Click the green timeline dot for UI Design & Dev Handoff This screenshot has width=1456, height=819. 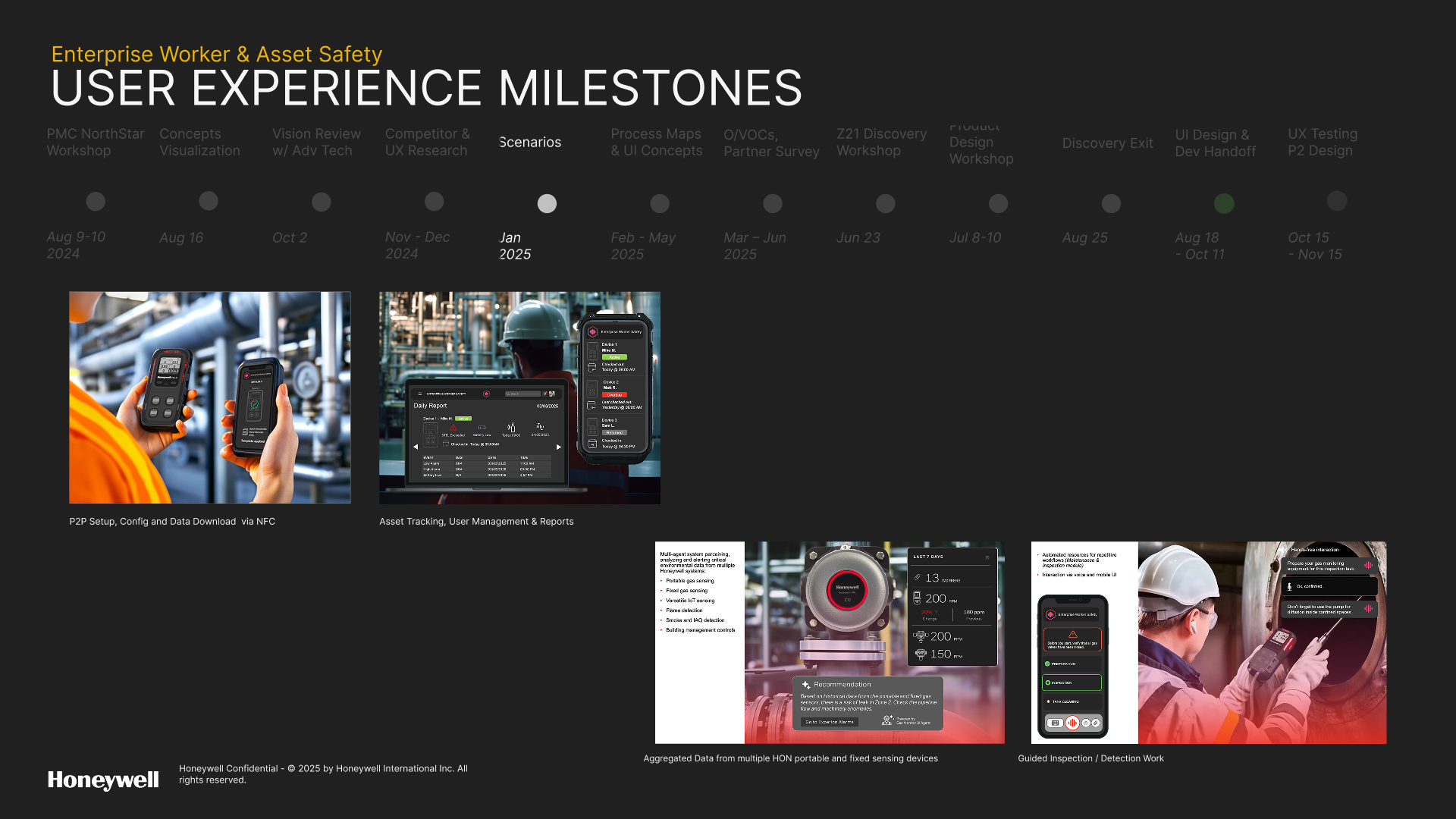1224,203
